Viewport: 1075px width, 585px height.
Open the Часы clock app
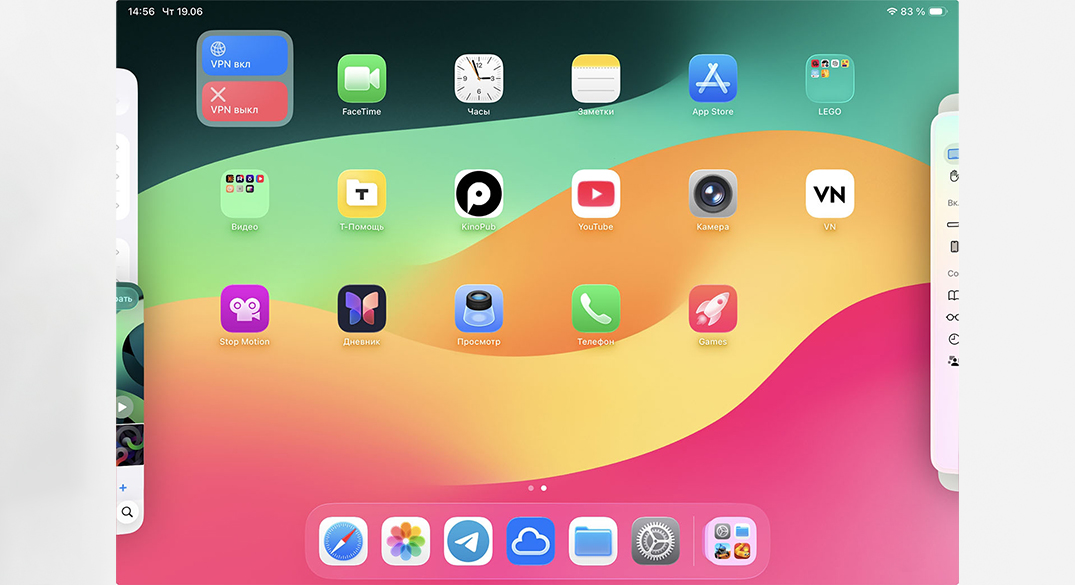tap(478, 79)
